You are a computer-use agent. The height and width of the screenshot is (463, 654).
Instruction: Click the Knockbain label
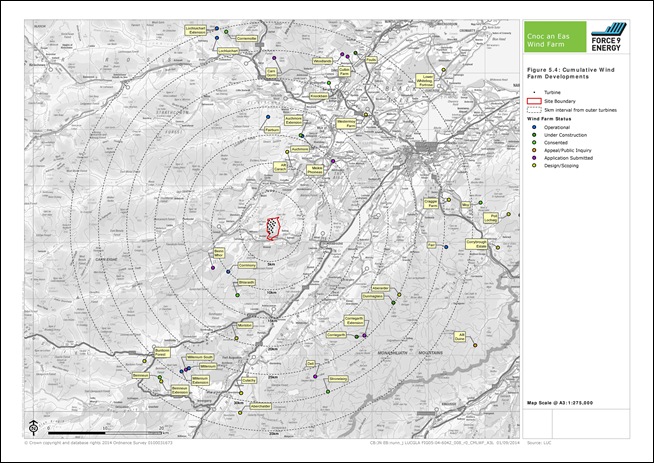point(319,96)
